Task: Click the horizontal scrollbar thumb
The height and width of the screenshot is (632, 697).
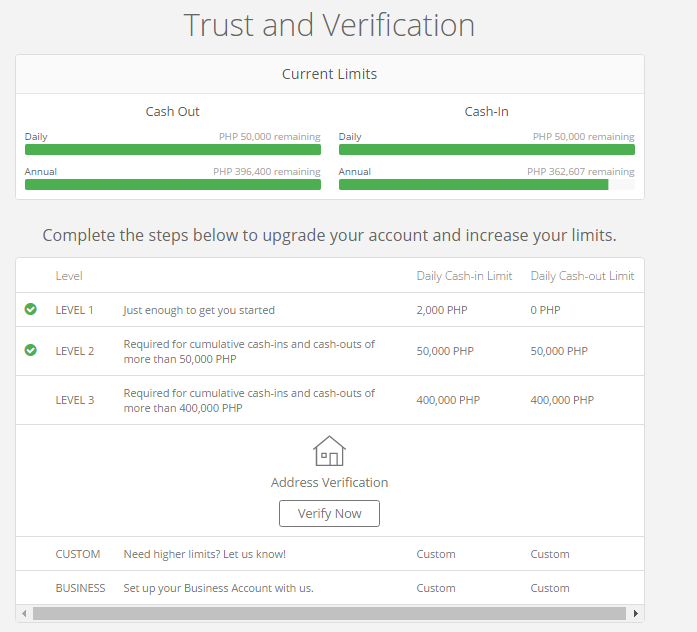Action: pyautogui.click(x=329, y=613)
